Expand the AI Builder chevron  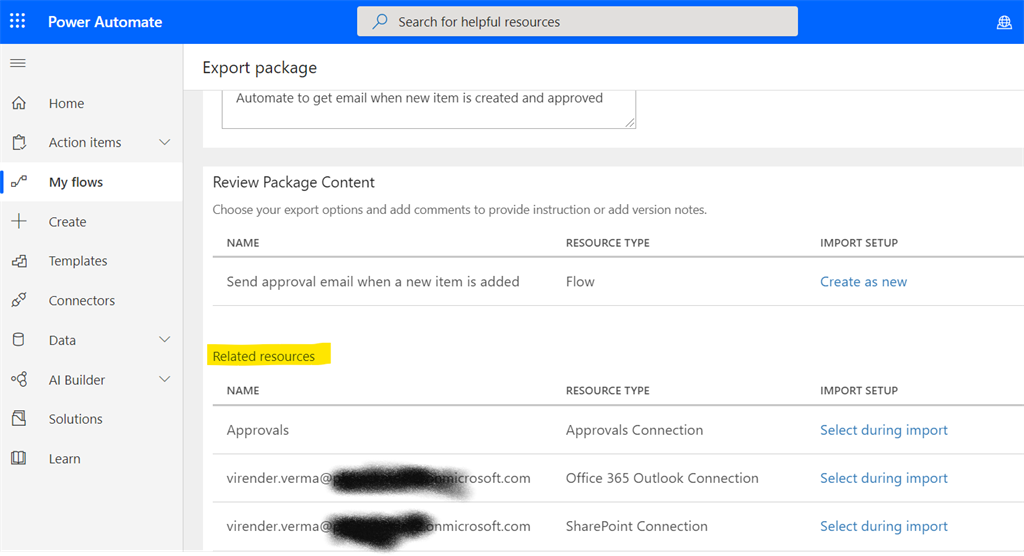(x=165, y=379)
